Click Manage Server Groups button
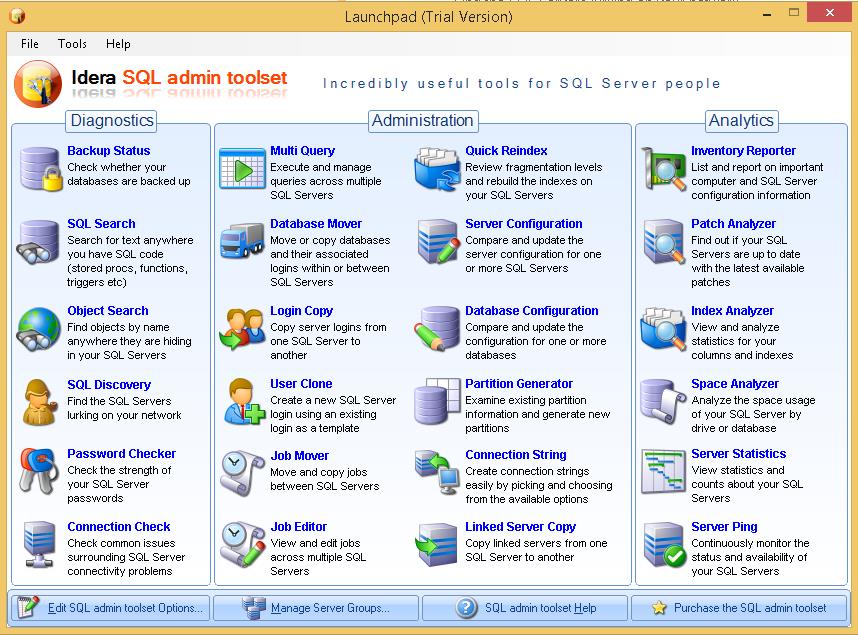Viewport: 858px width, 635px height. pos(316,608)
